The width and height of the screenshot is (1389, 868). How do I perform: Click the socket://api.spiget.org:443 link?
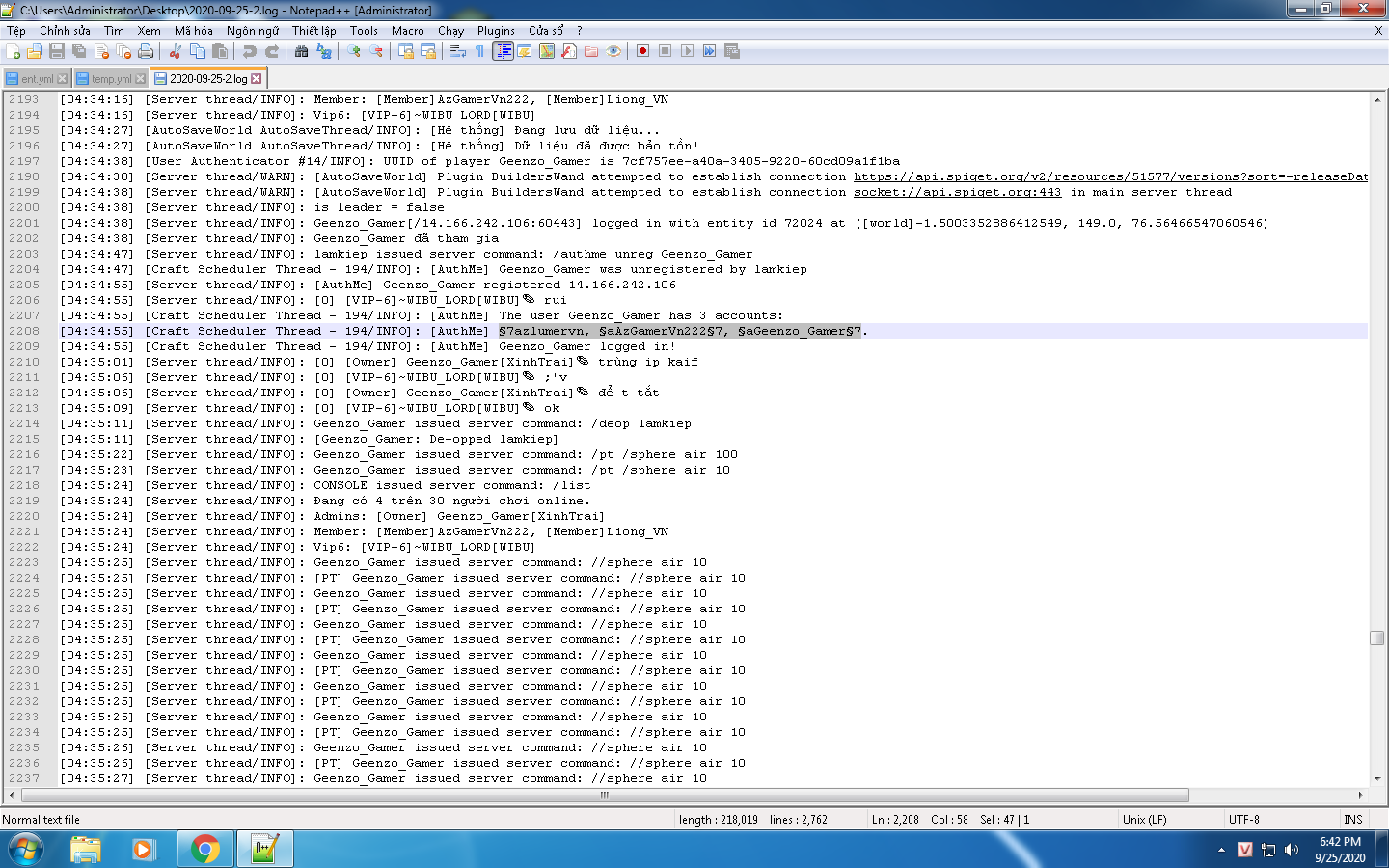point(957,192)
